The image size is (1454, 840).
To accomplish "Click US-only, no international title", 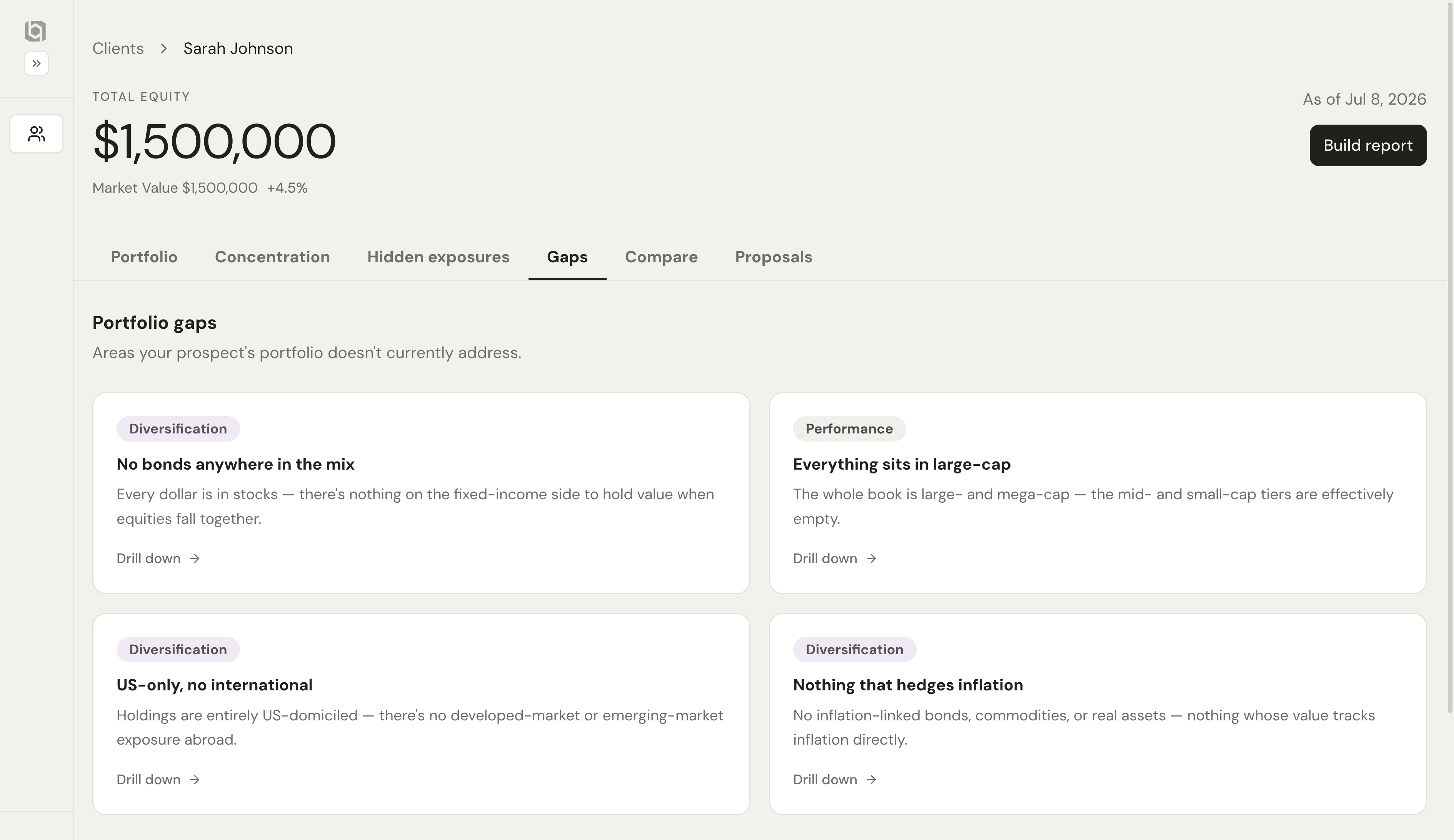I will point(215,685).
